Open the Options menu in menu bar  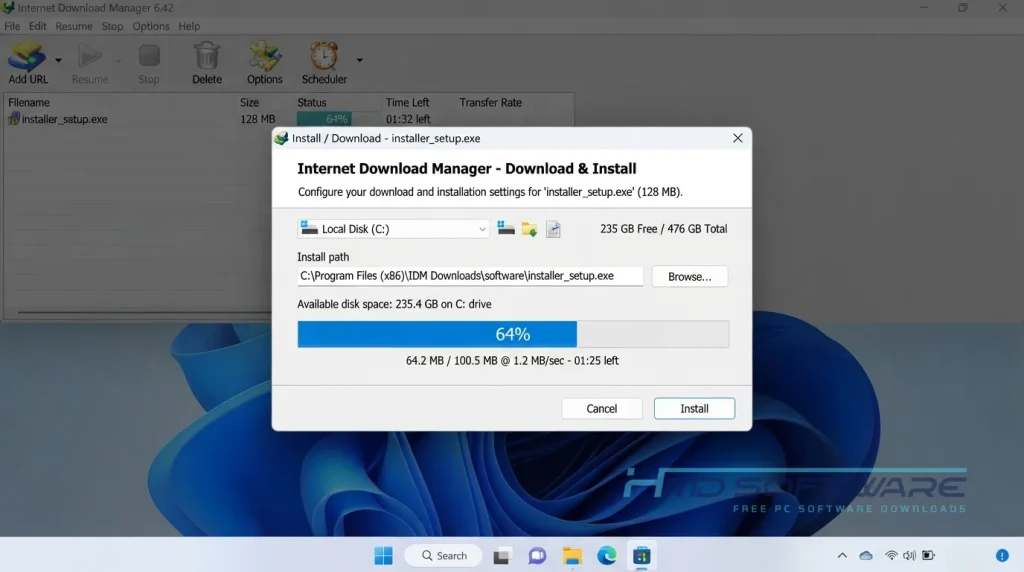[151, 26]
